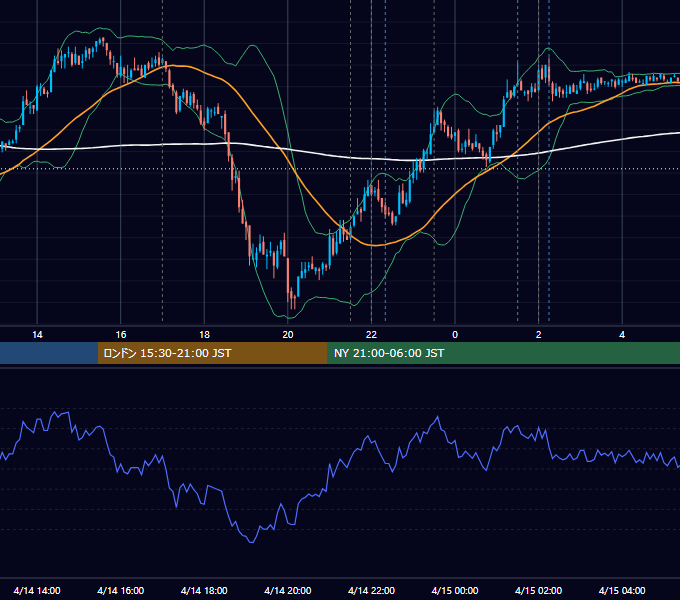This screenshot has width=680, height=600.
Task: Select the ロンドン 15:30-21:00 JST session band
Action: point(212,353)
